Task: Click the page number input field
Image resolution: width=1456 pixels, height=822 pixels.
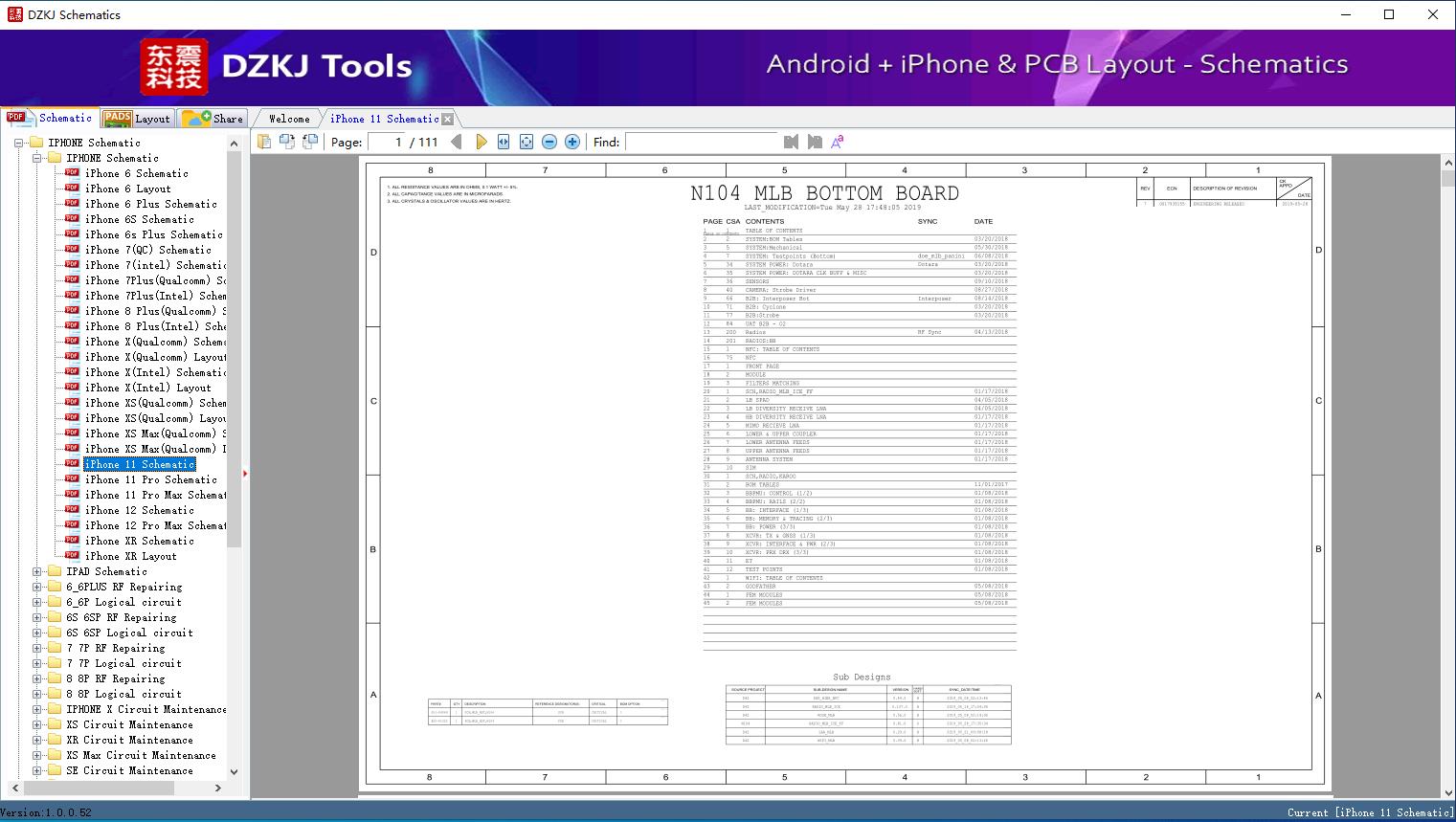Action: click(386, 142)
